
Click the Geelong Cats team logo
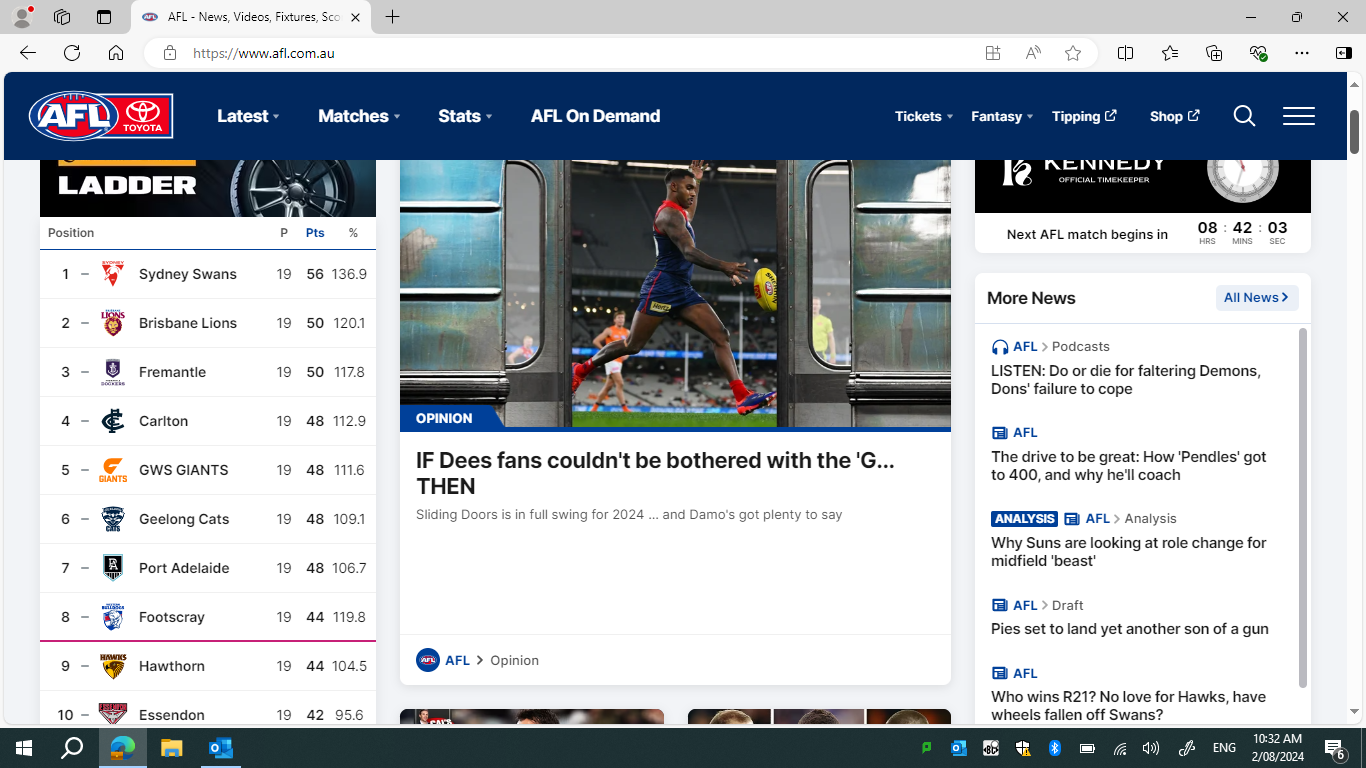coord(113,519)
